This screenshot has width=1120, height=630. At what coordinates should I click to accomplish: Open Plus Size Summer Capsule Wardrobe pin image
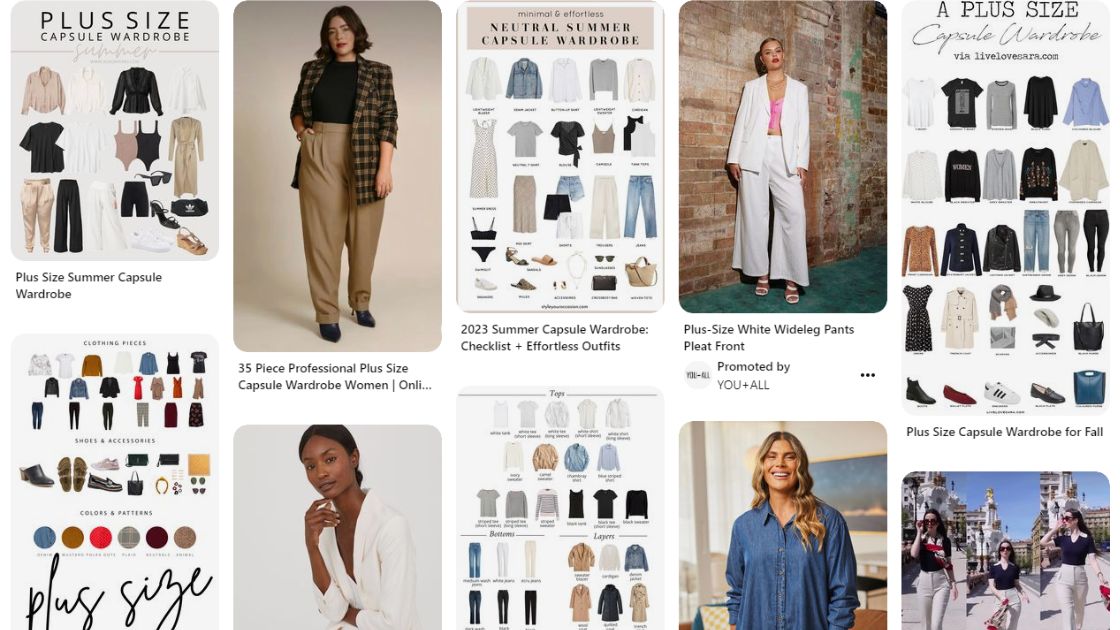pyautogui.click(x=114, y=130)
